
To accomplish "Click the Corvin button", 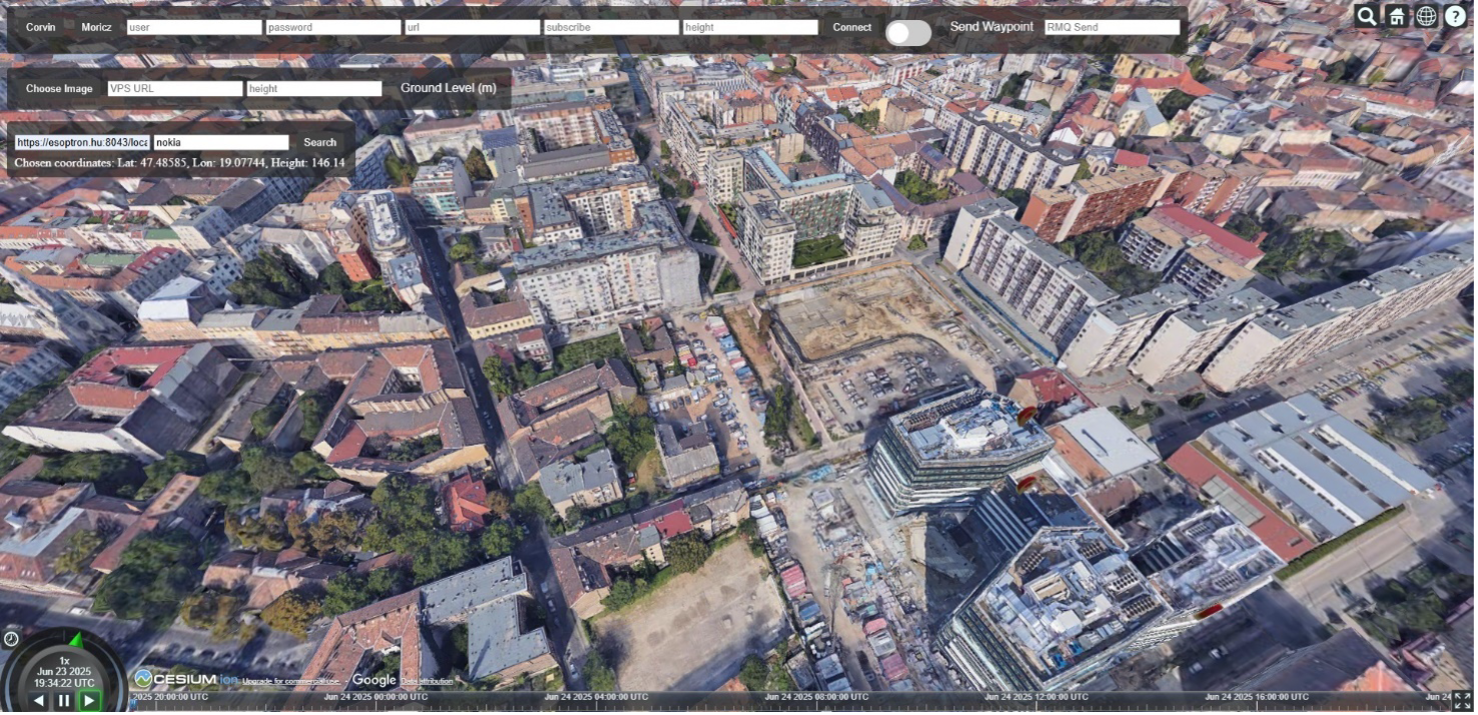I will click(x=41, y=27).
